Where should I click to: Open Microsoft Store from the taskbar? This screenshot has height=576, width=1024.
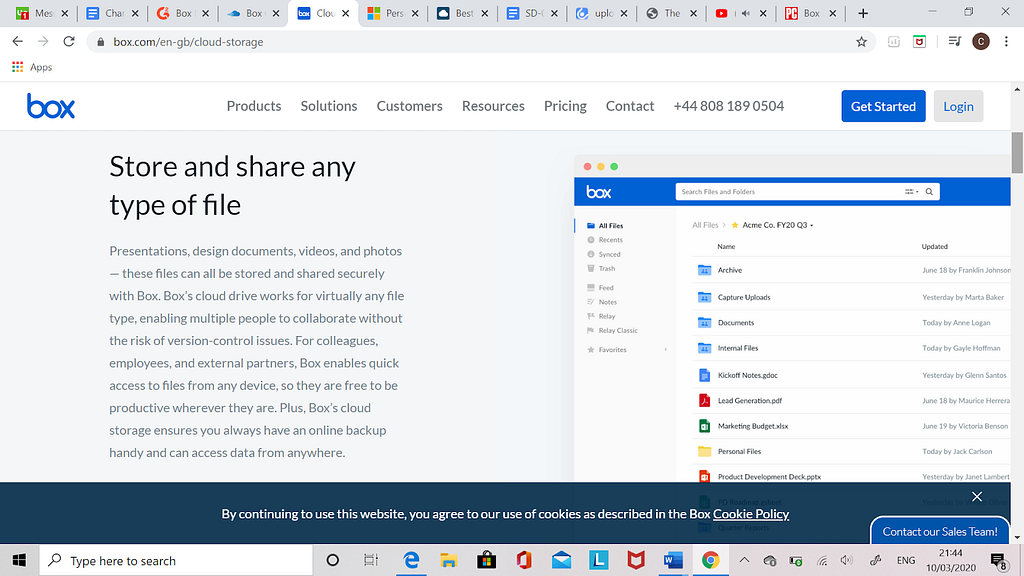pyautogui.click(x=486, y=560)
